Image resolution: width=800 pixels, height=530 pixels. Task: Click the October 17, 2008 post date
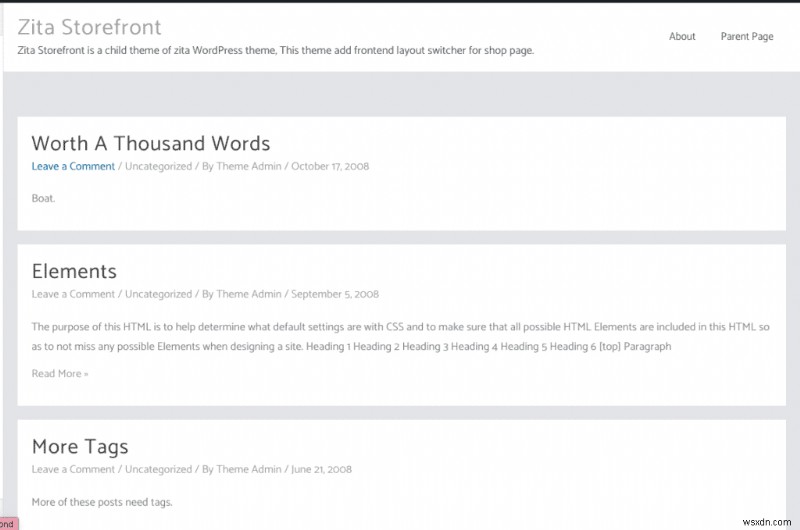pos(330,166)
